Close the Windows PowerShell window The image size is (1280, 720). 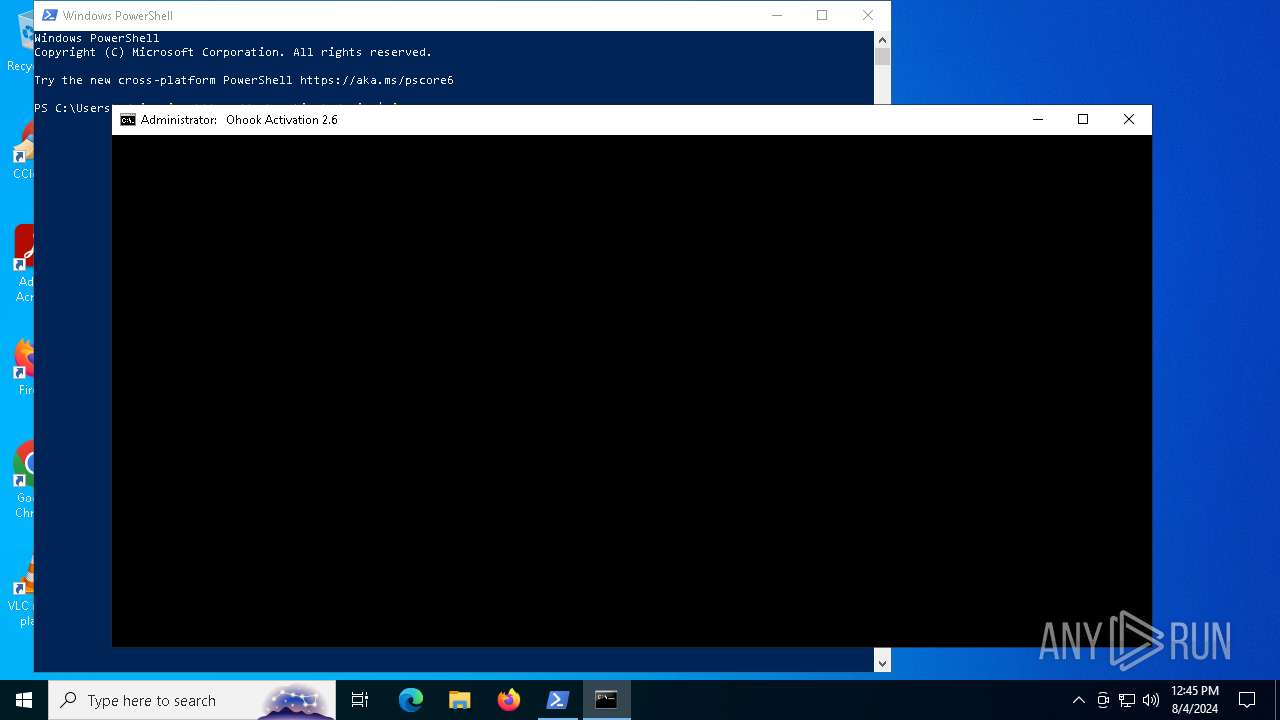(868, 15)
